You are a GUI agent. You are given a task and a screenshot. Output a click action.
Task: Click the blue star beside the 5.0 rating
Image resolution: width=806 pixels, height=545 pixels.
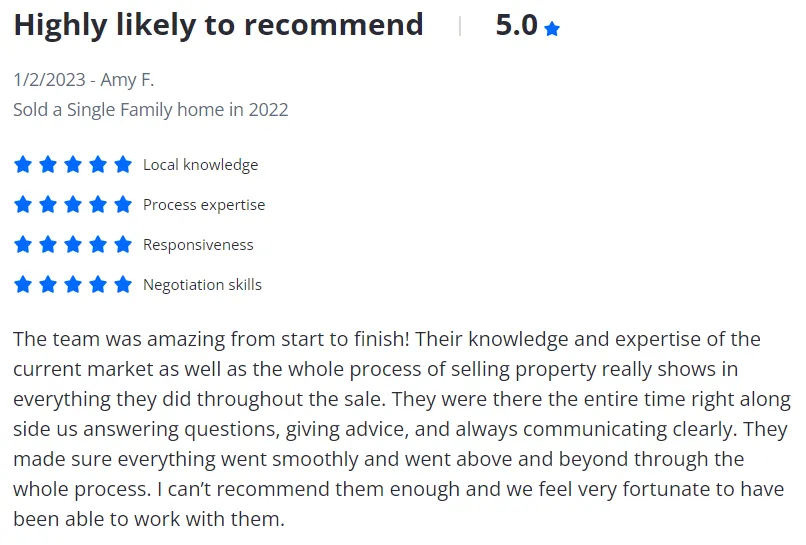pos(552,29)
